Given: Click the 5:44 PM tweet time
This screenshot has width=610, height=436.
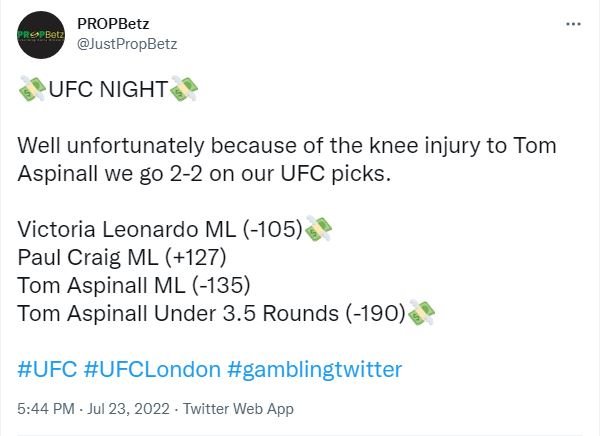Looking at the screenshot, I should point(47,409).
